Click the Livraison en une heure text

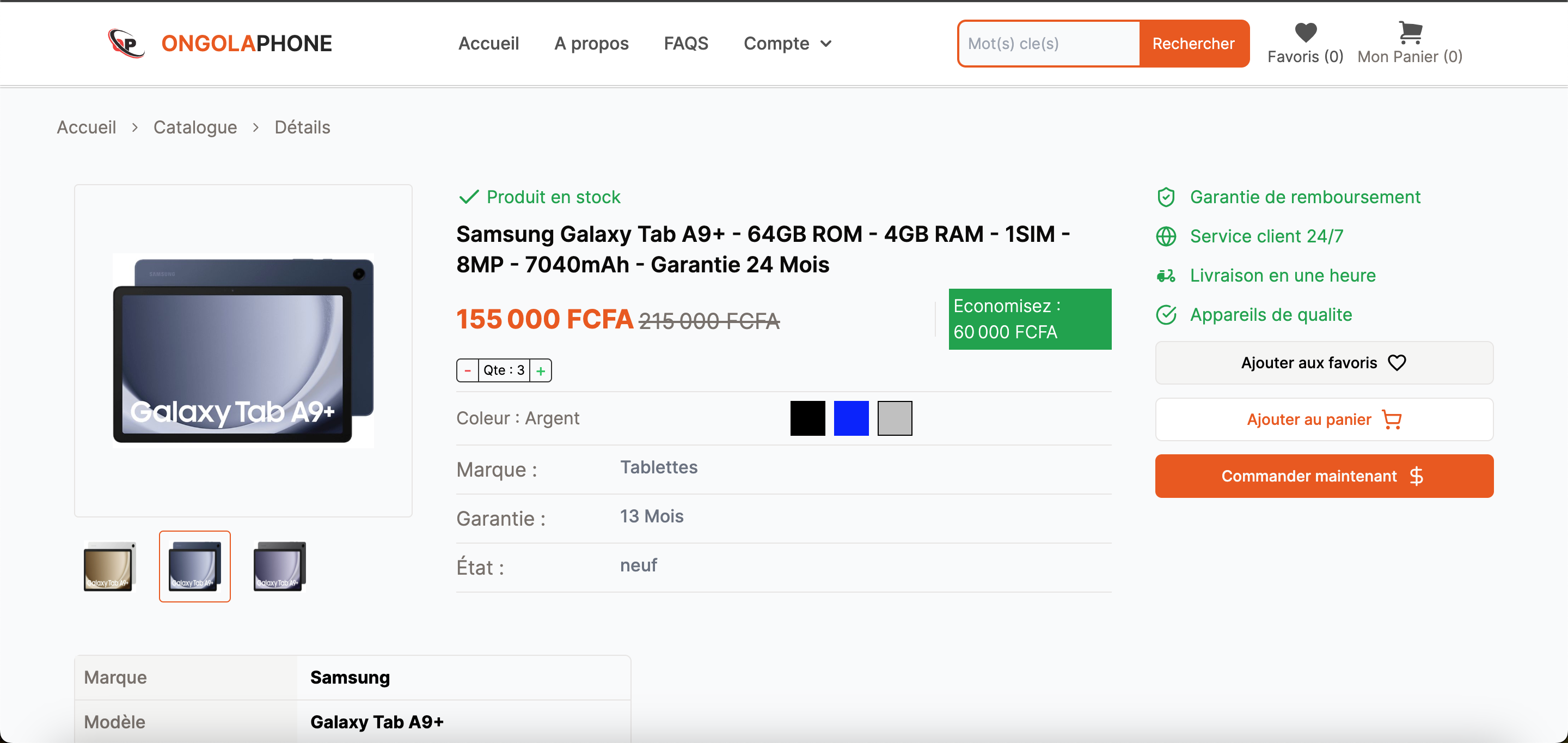[x=1283, y=276]
